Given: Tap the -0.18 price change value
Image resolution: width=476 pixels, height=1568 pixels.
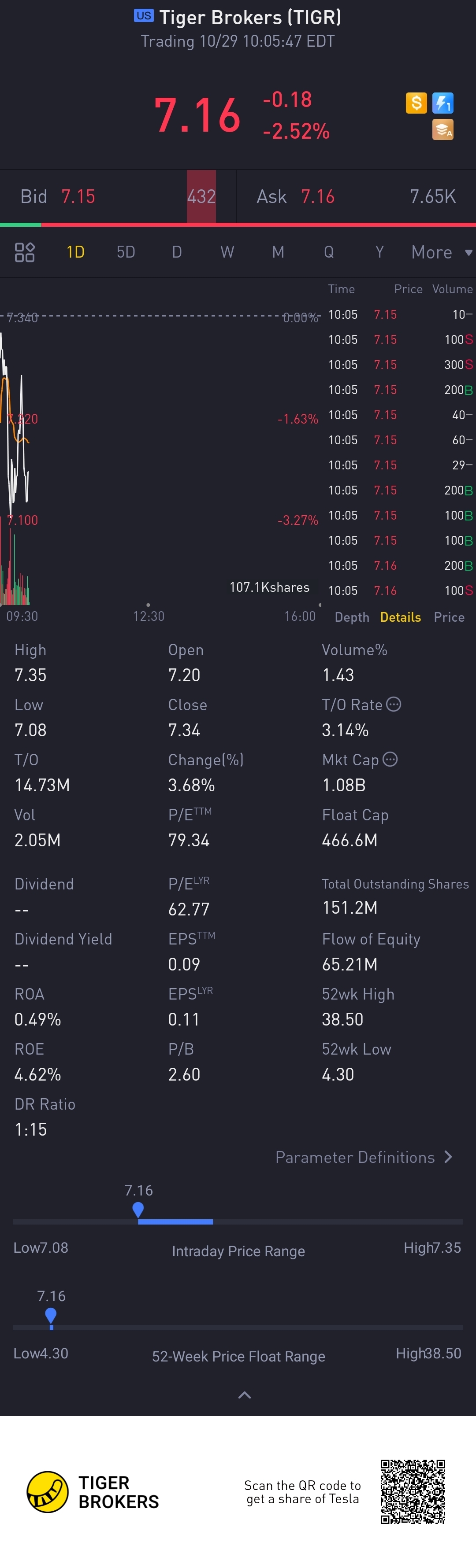Looking at the screenshot, I should pyautogui.click(x=287, y=99).
